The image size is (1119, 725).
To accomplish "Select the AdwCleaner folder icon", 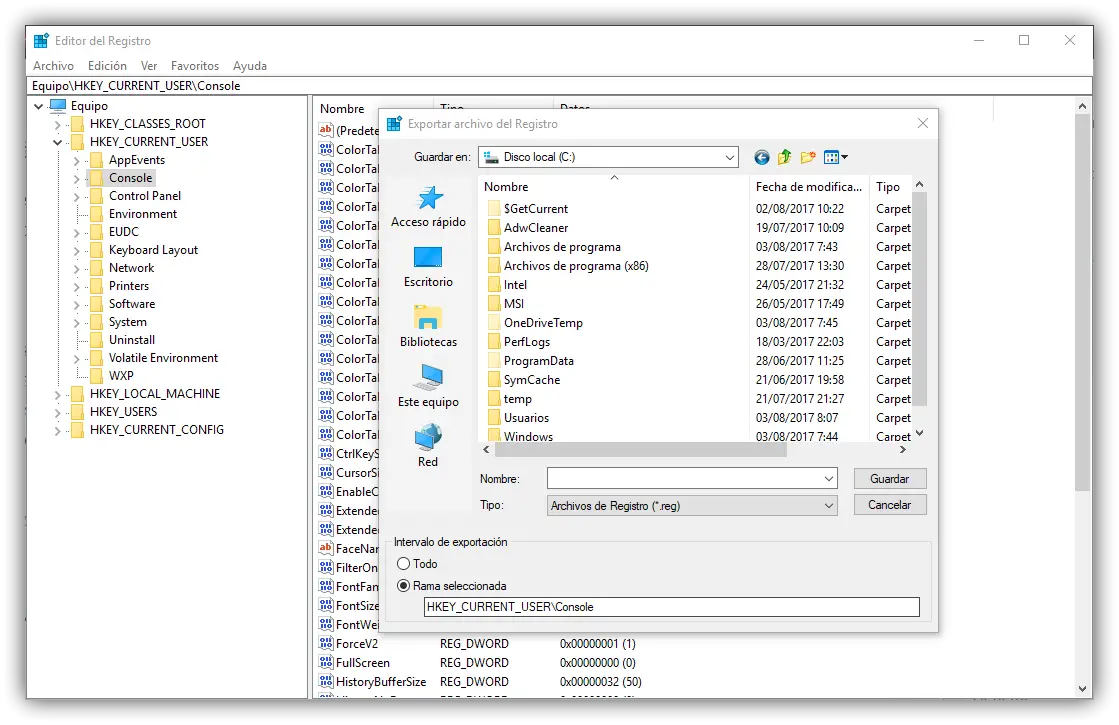I will 494,228.
